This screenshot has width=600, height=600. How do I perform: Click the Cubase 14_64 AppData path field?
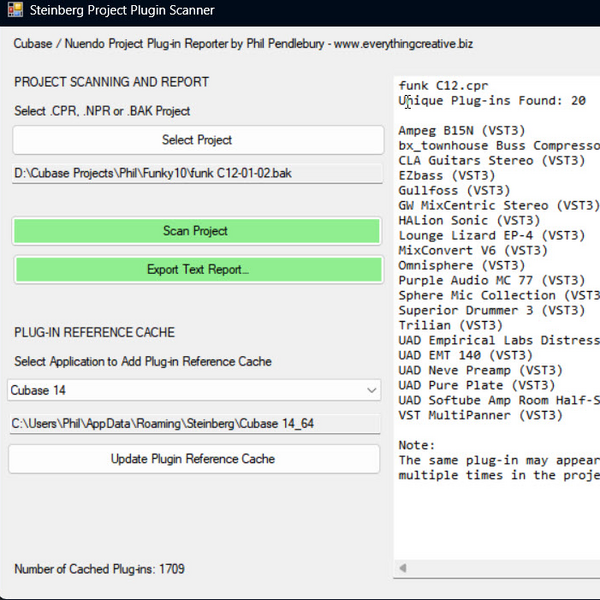click(x=195, y=424)
